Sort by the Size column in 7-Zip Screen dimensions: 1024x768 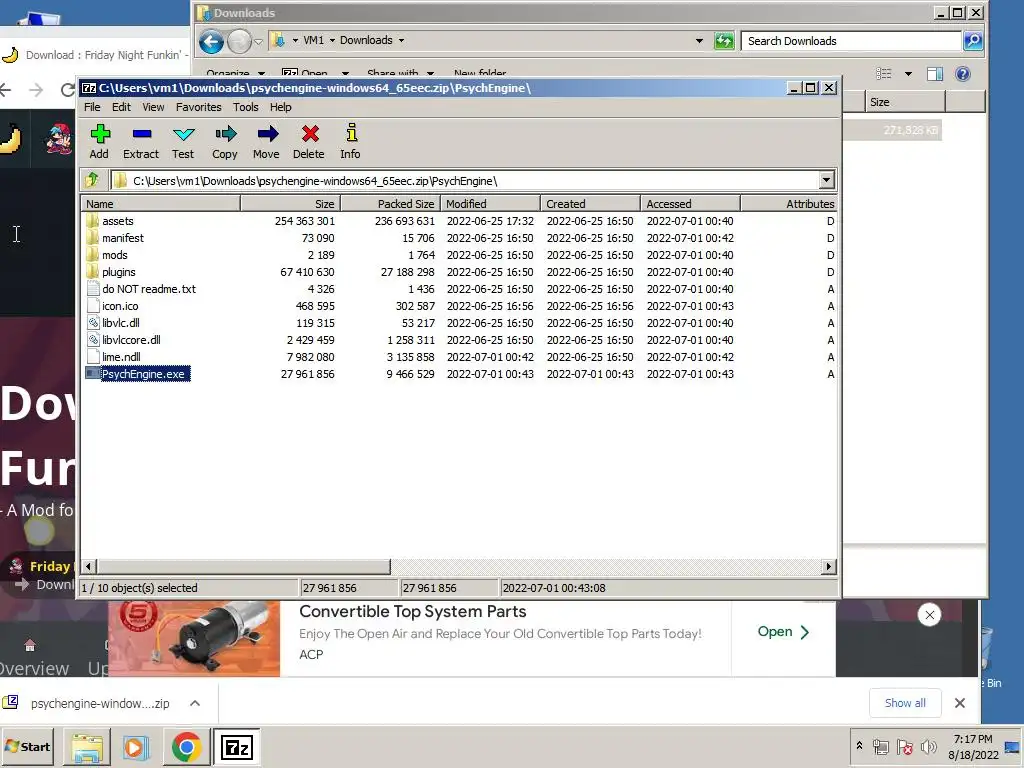coord(291,204)
